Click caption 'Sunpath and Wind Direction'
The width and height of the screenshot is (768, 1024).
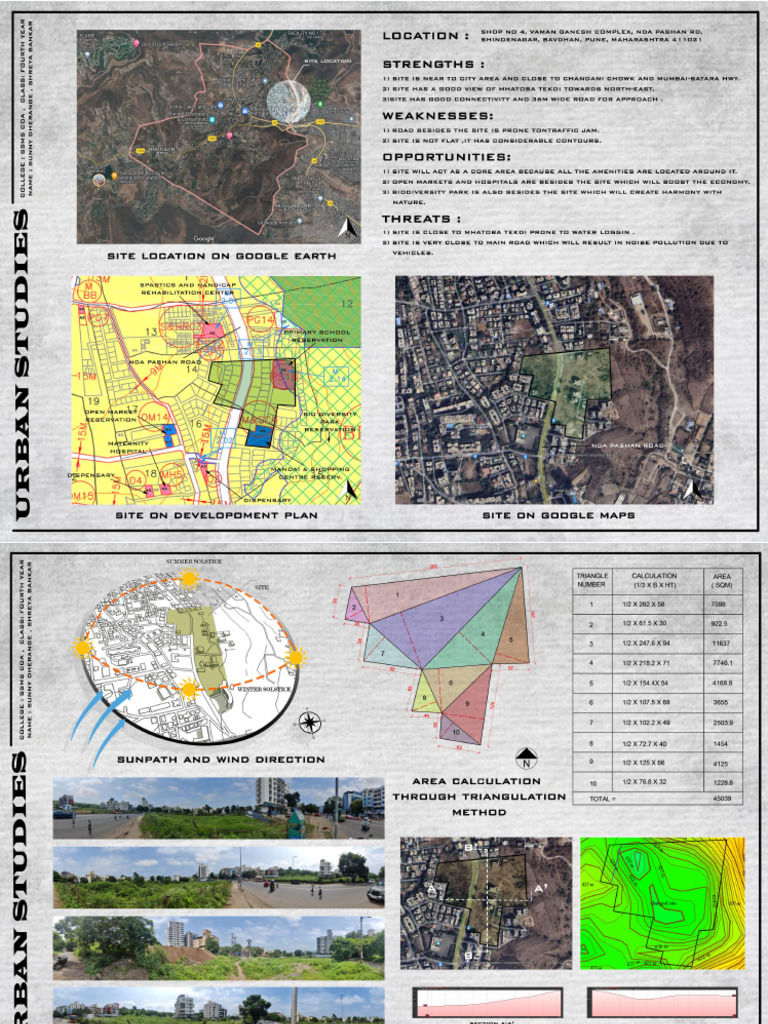coord(221,760)
